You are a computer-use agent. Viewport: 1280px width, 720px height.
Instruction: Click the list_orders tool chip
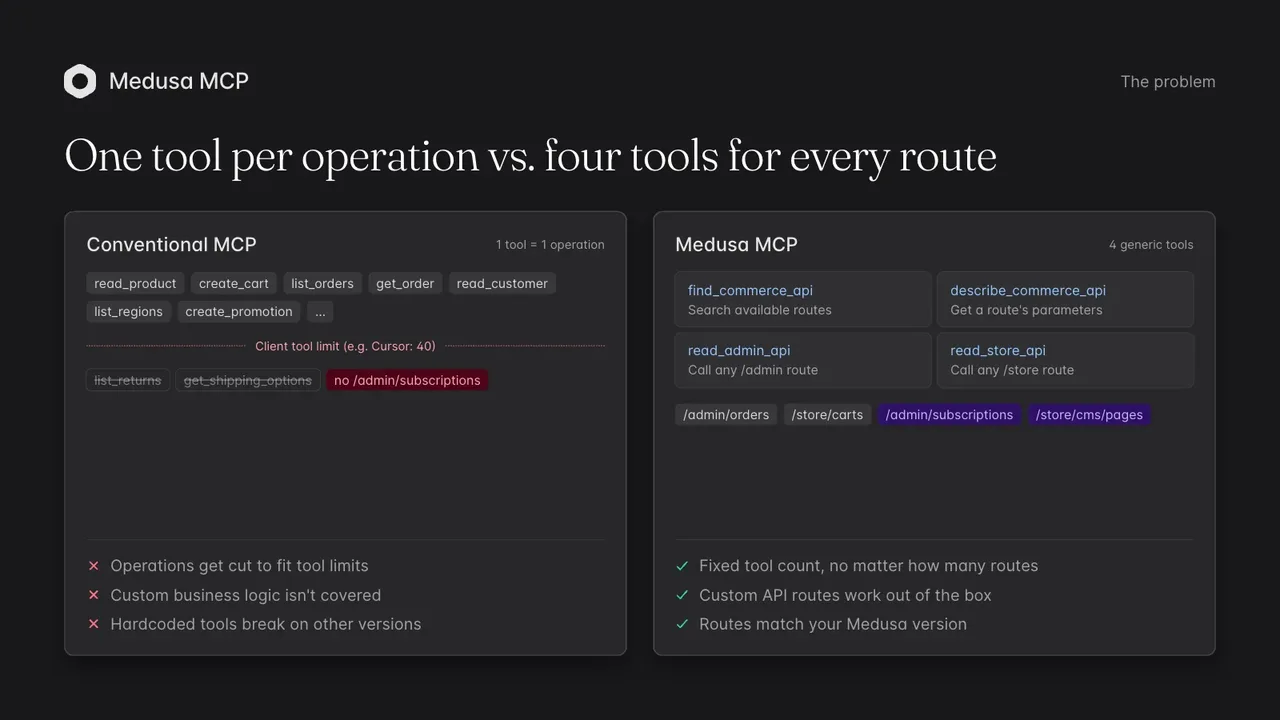pyautogui.click(x=322, y=284)
